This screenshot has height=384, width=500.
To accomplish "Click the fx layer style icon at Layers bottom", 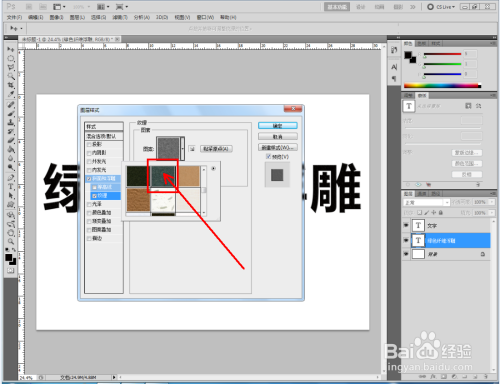I will point(433,376).
